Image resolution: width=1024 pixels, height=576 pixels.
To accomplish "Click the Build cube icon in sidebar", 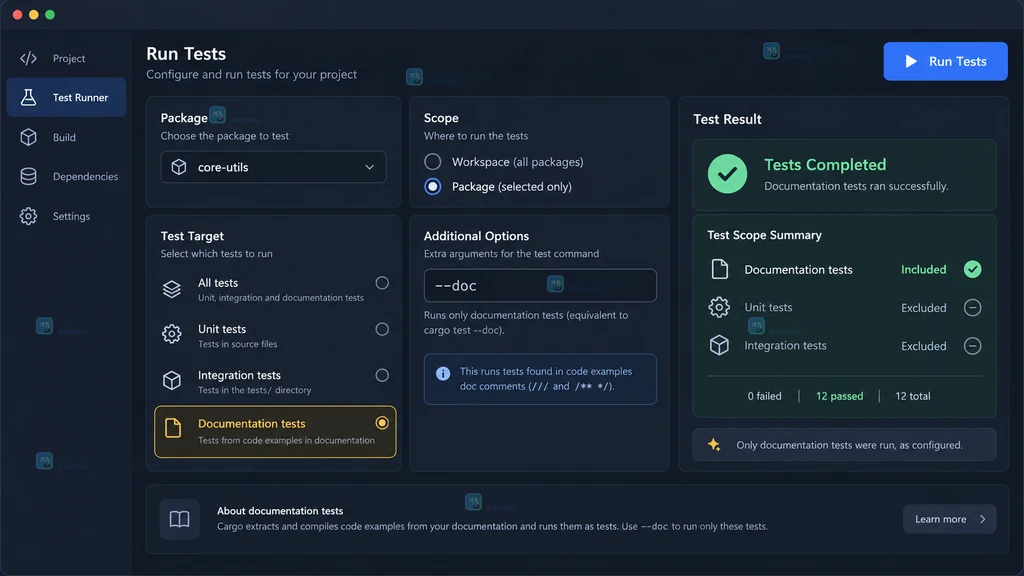I will tap(28, 137).
